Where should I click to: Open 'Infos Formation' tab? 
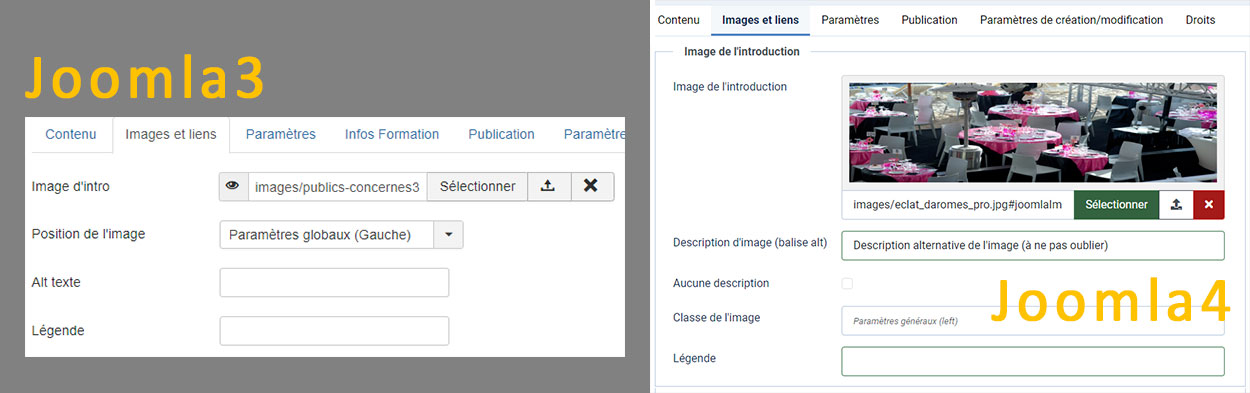(x=392, y=134)
